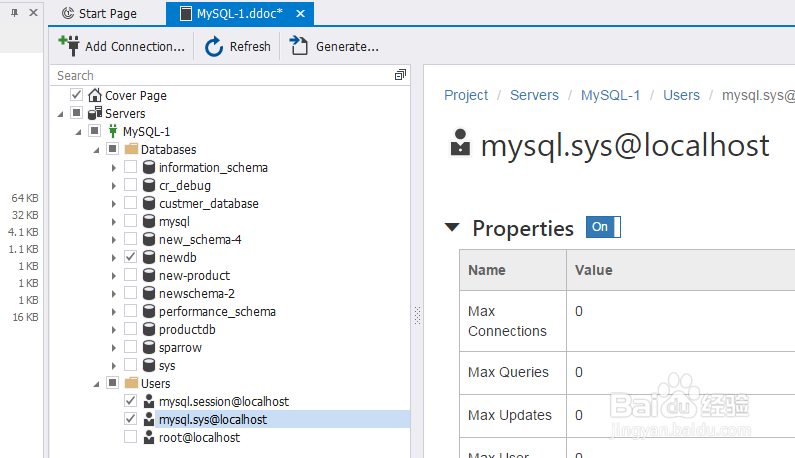This screenshot has height=458, width=795.
Task: Toggle the Databases folder checkbox
Action: 113,149
